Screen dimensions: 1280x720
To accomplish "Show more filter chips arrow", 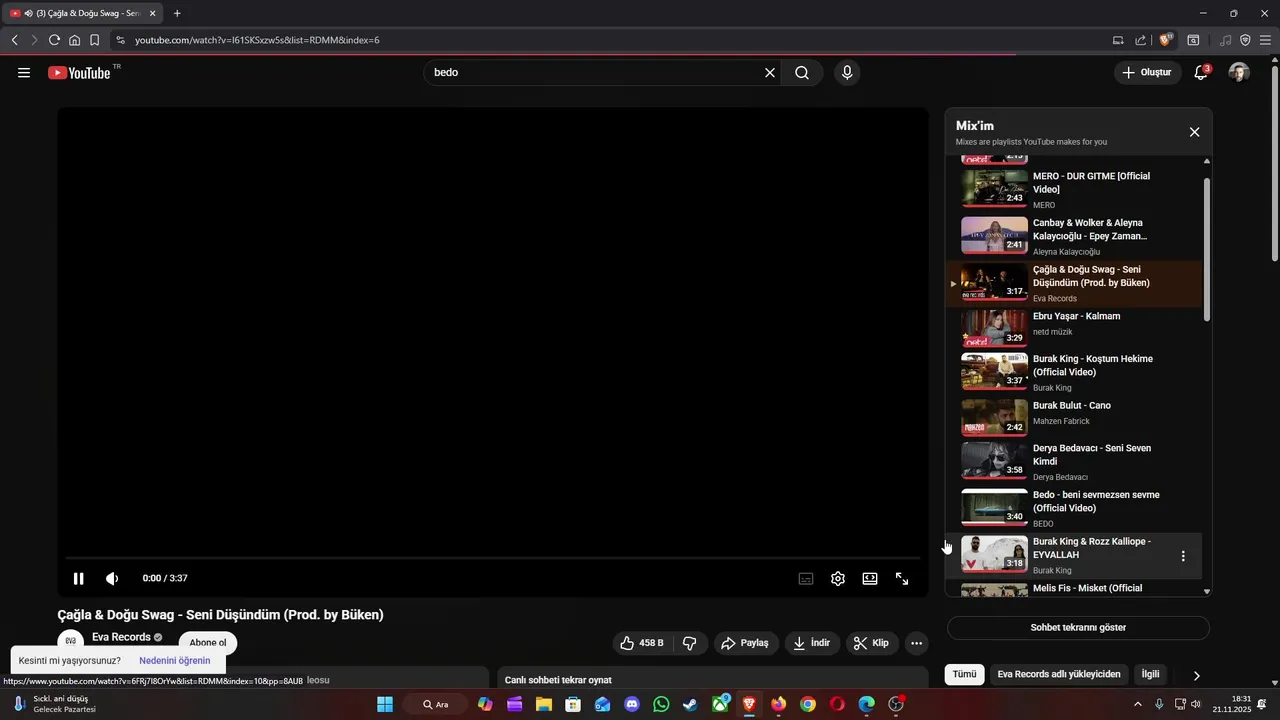I will 1196,676.
